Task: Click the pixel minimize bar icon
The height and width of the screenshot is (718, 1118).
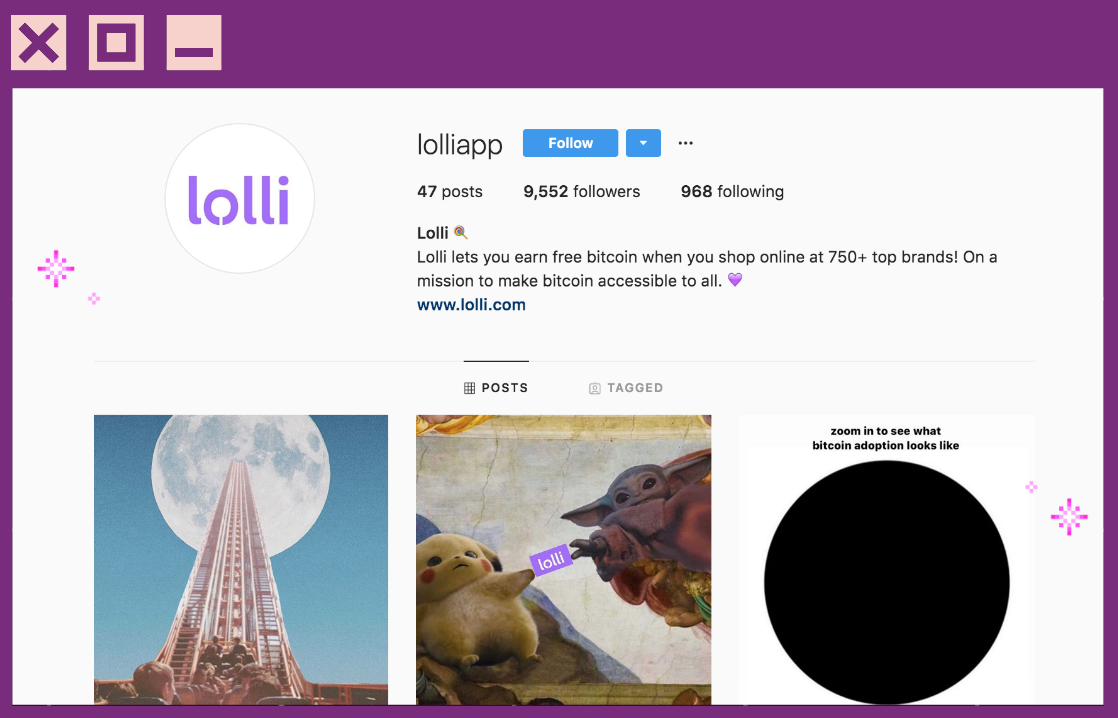Action: pyautogui.click(x=194, y=43)
